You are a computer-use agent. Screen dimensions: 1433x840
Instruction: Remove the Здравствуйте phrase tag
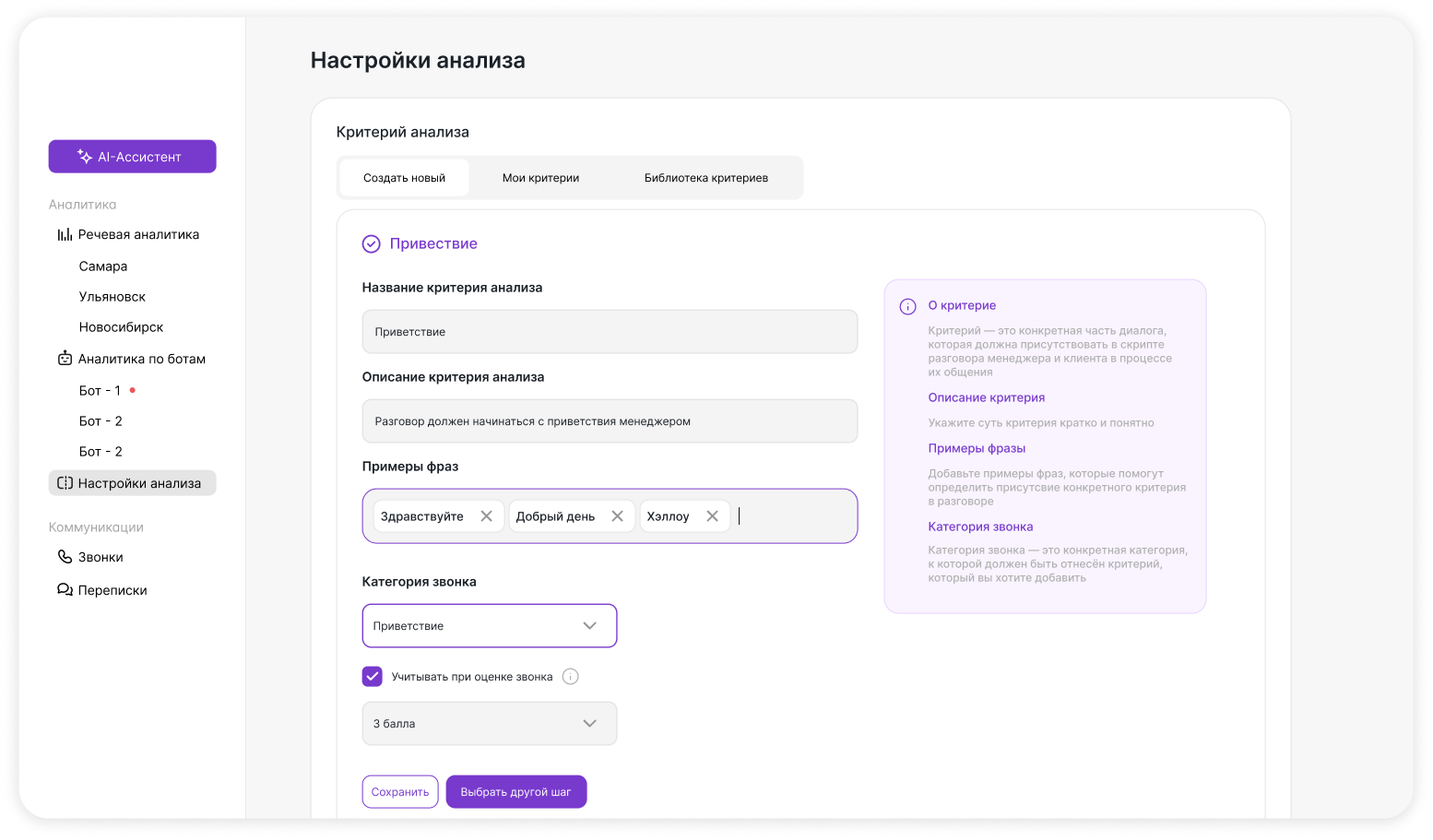(x=487, y=516)
